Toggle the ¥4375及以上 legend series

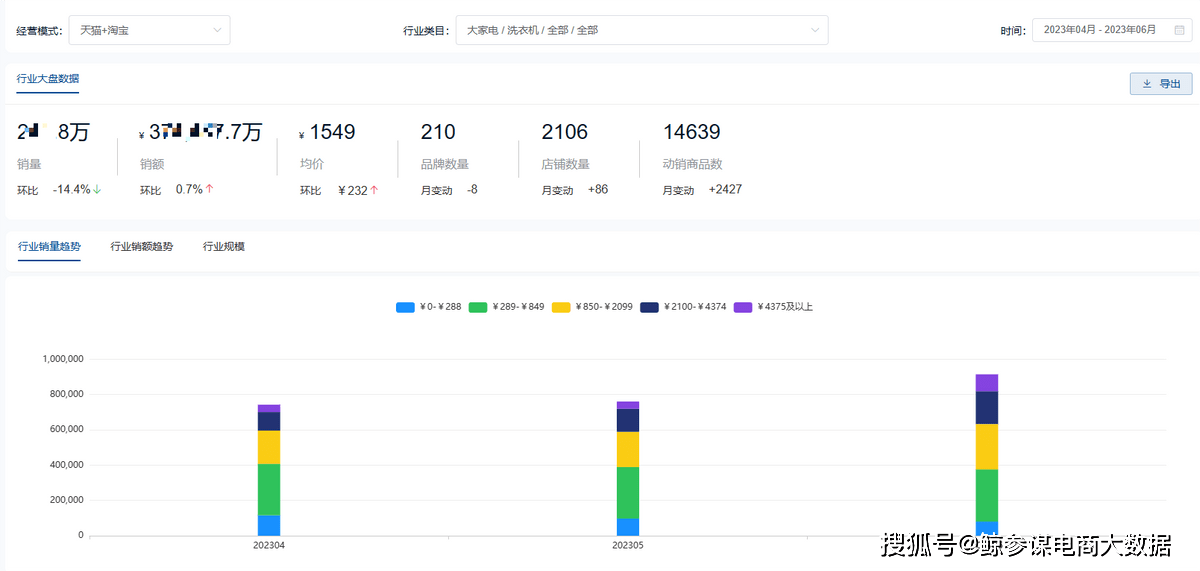pyautogui.click(x=773, y=307)
